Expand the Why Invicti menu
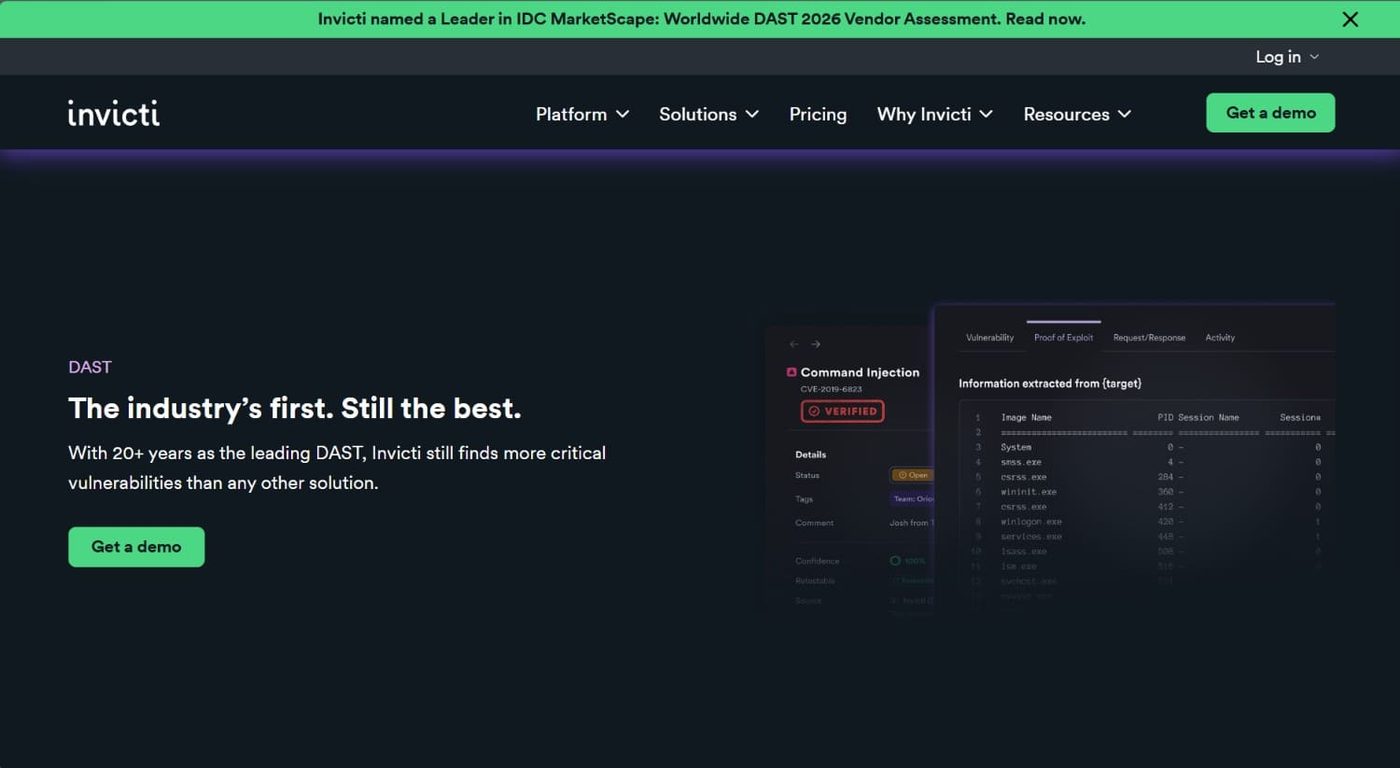The image size is (1400, 768). 935,114
